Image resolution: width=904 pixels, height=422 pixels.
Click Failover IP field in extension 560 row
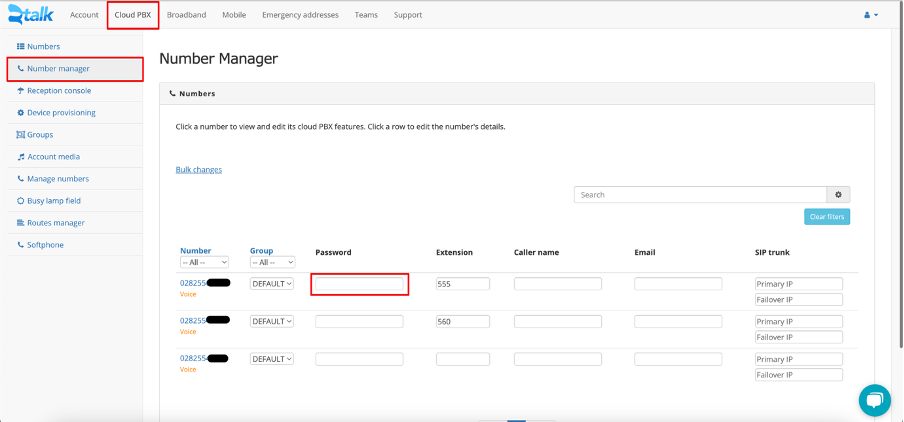click(799, 337)
